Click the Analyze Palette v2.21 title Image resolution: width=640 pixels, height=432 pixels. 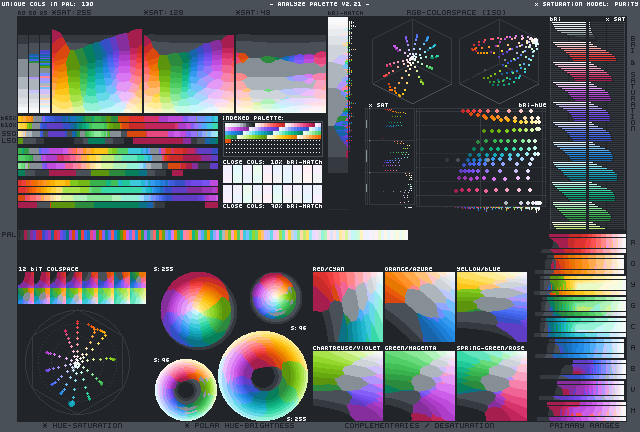(319, 5)
